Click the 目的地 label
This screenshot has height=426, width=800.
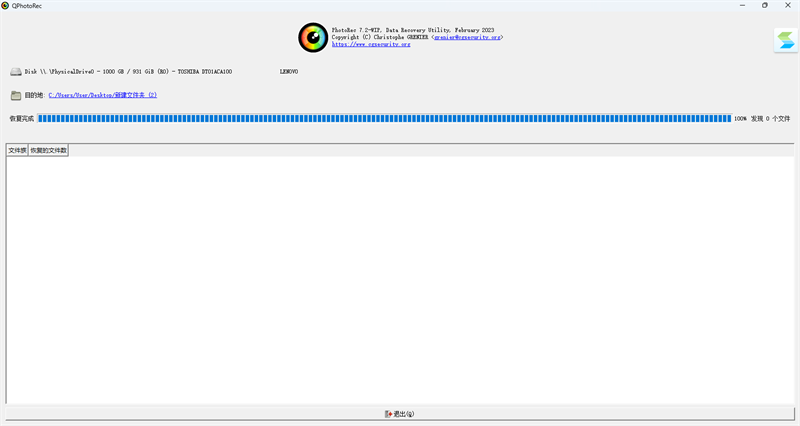point(34,95)
